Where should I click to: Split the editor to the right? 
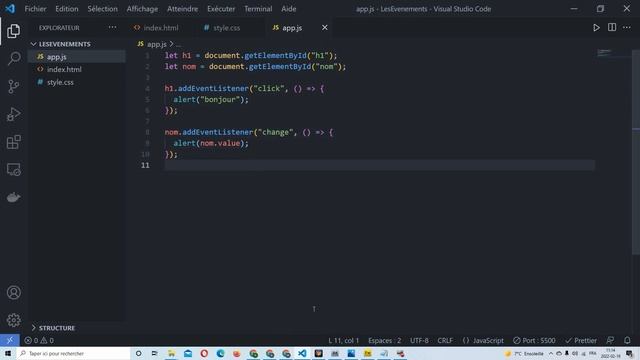click(612, 27)
